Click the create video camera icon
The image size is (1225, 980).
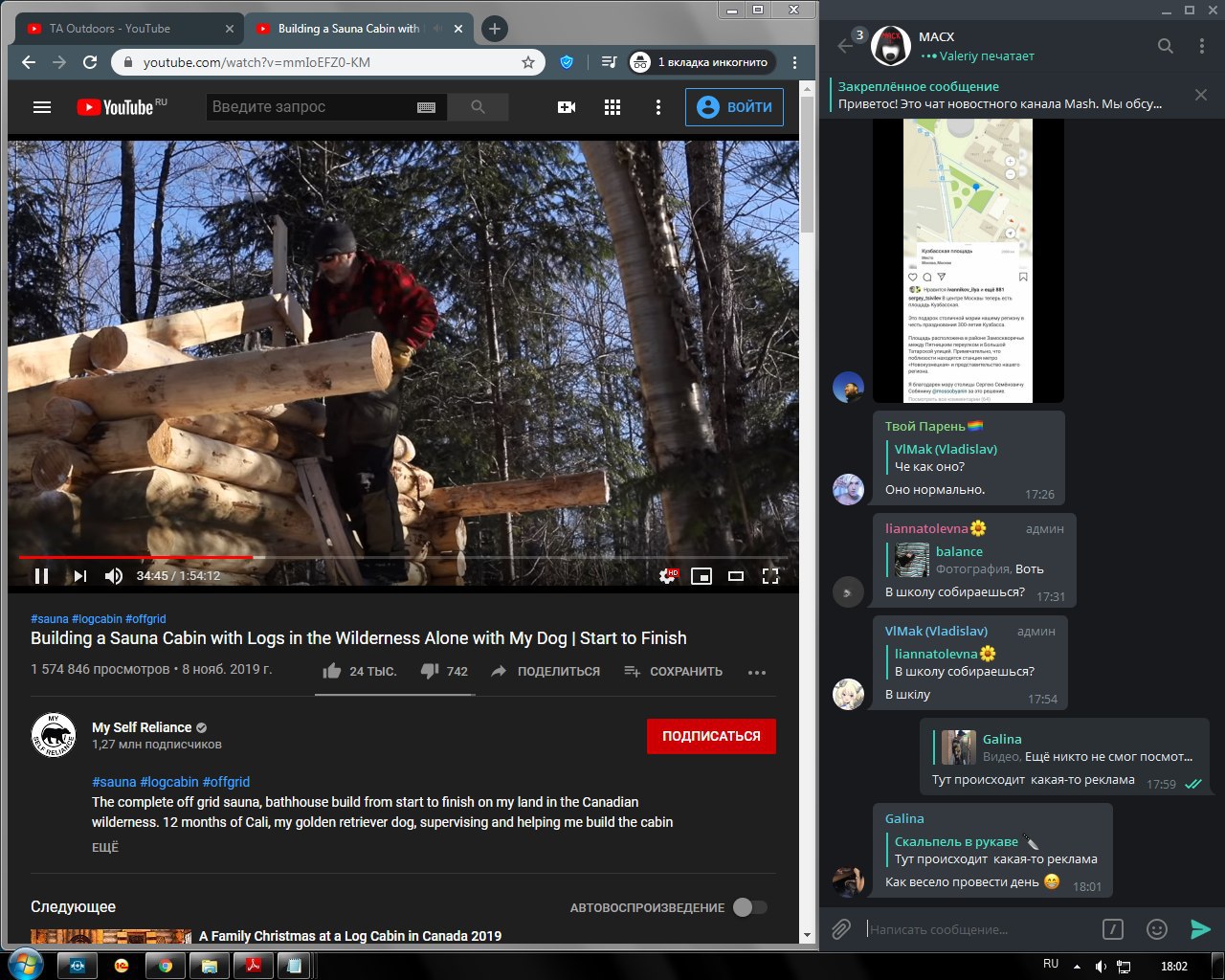pyautogui.click(x=567, y=107)
